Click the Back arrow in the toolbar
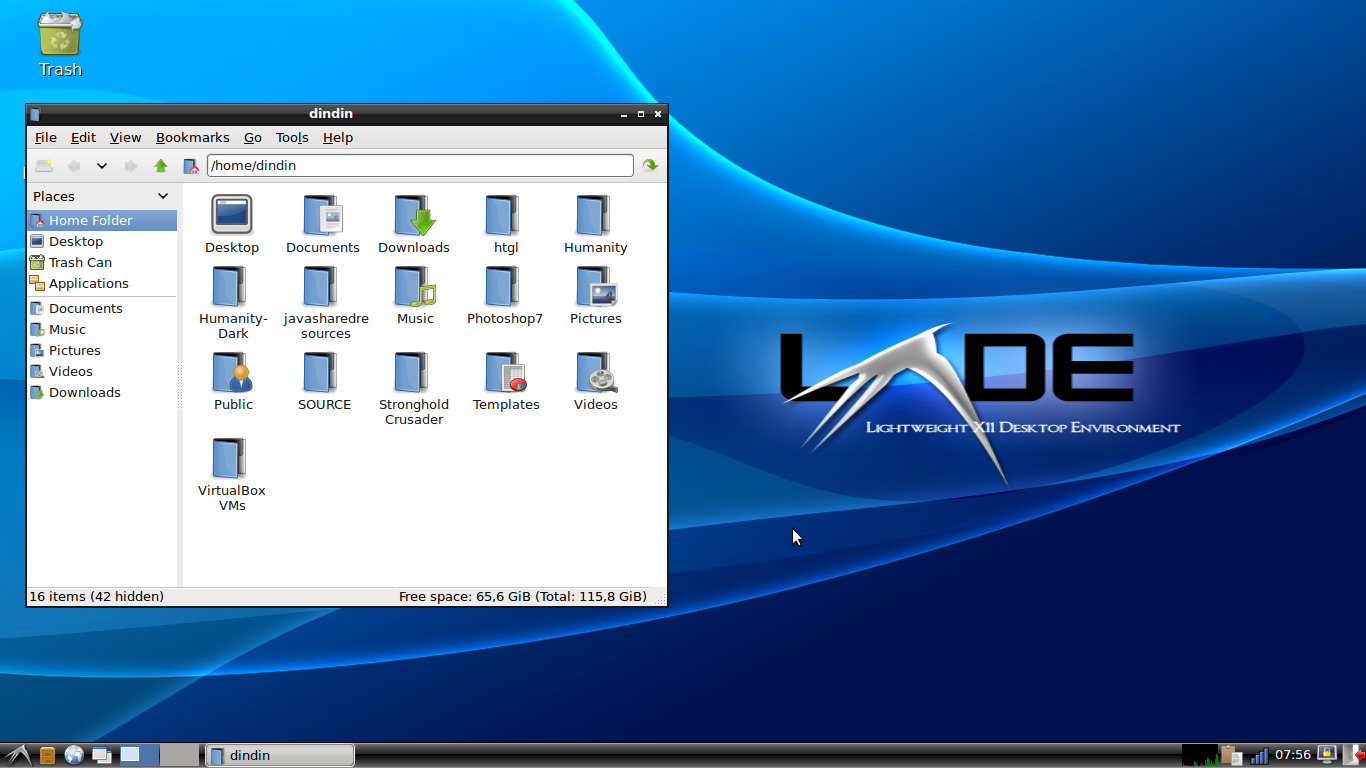This screenshot has width=1366, height=768. 73,166
